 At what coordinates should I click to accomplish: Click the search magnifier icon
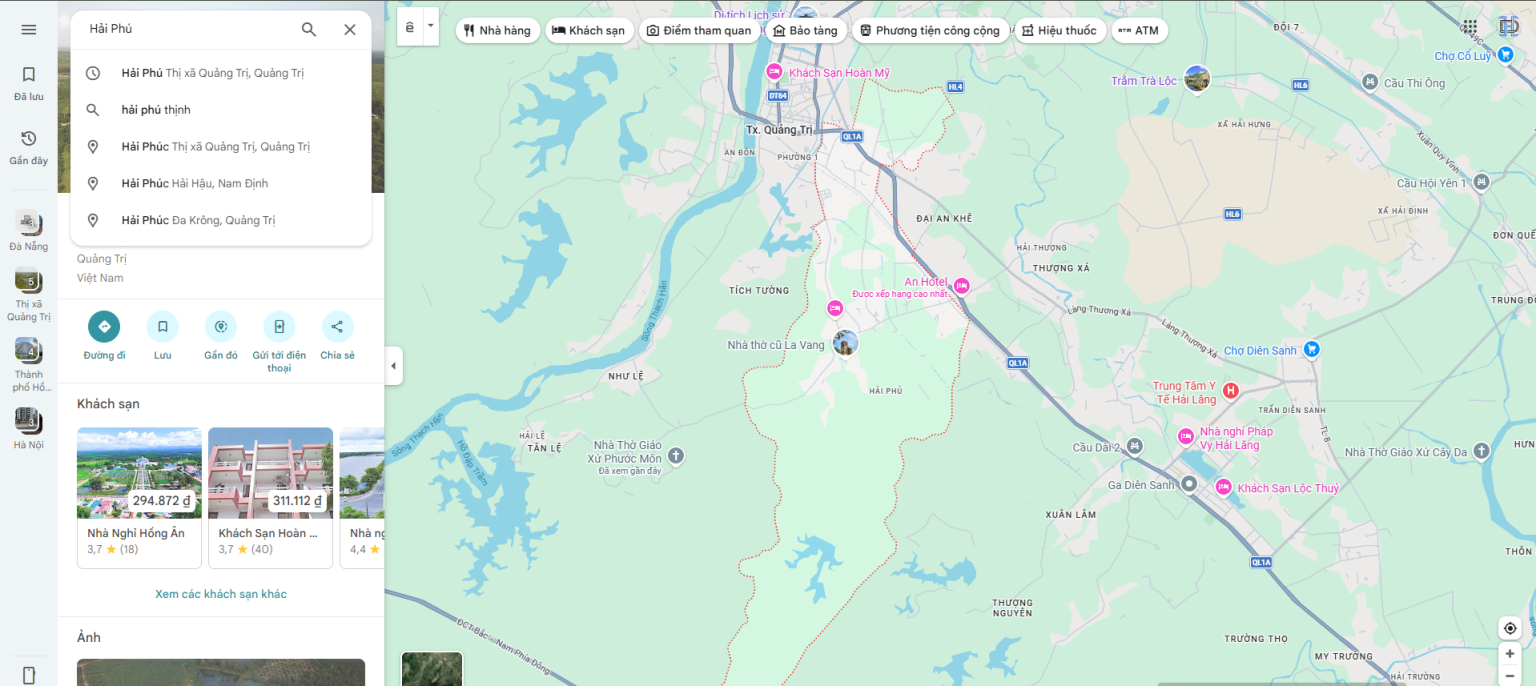pyautogui.click(x=309, y=30)
